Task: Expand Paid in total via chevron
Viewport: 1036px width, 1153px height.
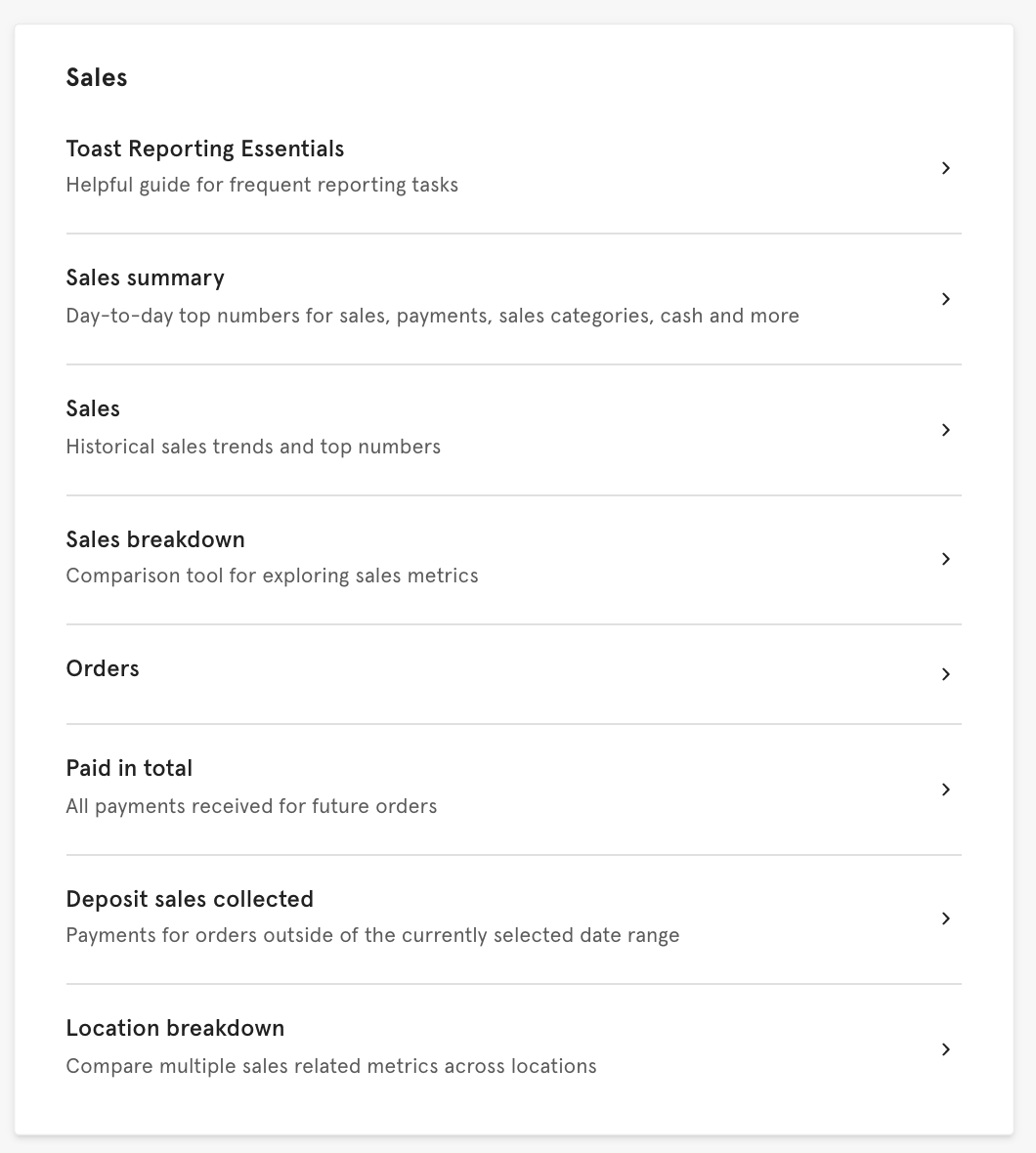Action: click(x=945, y=790)
